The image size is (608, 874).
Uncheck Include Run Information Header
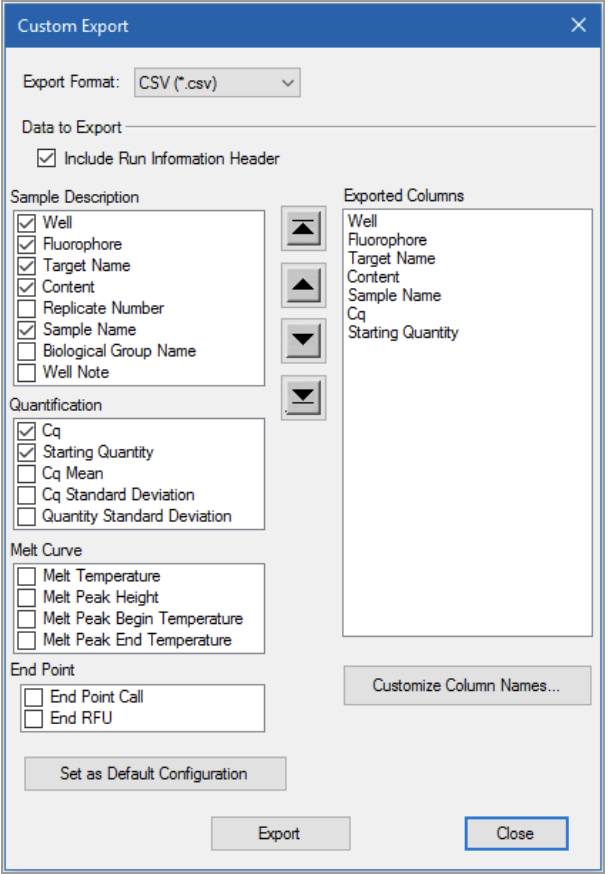click(x=47, y=159)
